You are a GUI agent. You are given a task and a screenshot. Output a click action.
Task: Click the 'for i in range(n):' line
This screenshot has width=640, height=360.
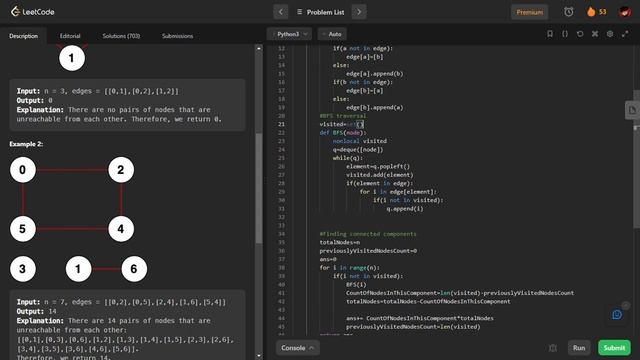[349, 268]
